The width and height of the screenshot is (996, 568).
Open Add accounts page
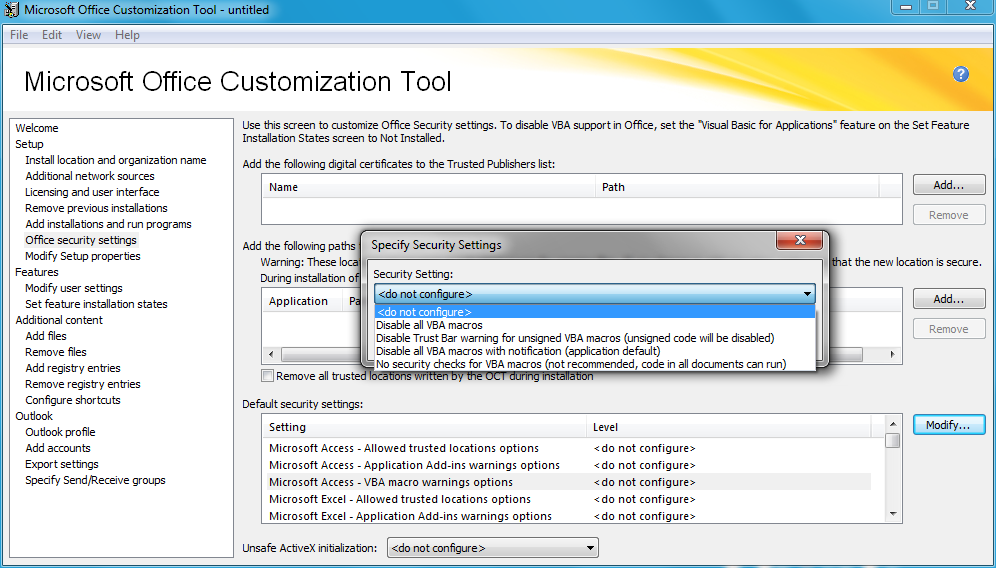[58, 448]
